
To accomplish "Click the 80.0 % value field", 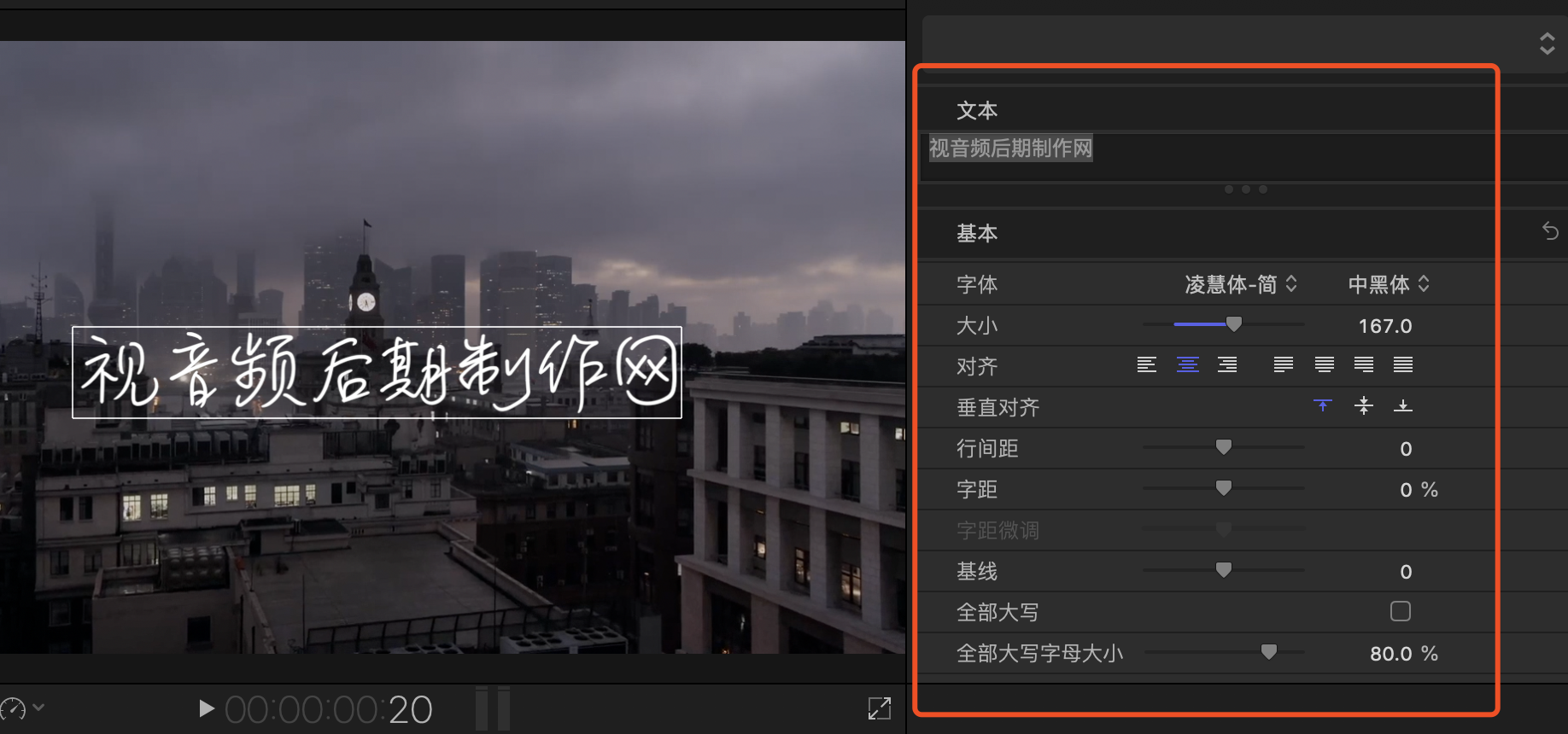I will click(1404, 654).
